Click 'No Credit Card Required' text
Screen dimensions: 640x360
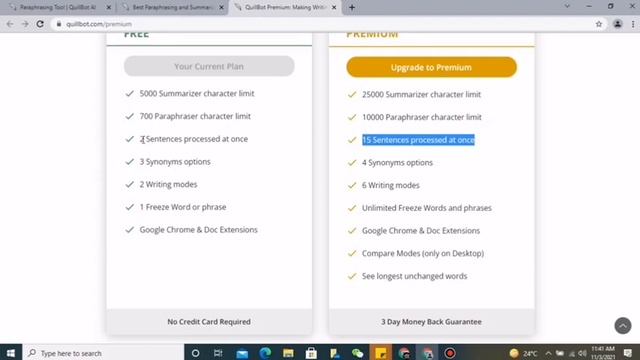pyautogui.click(x=209, y=322)
